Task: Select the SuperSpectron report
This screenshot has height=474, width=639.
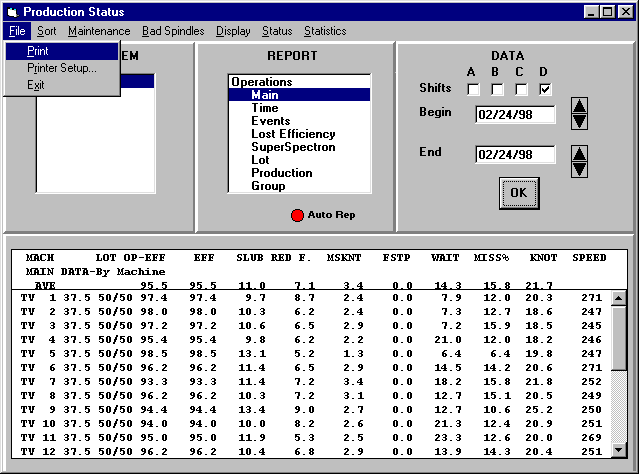Action: [x=300, y=147]
